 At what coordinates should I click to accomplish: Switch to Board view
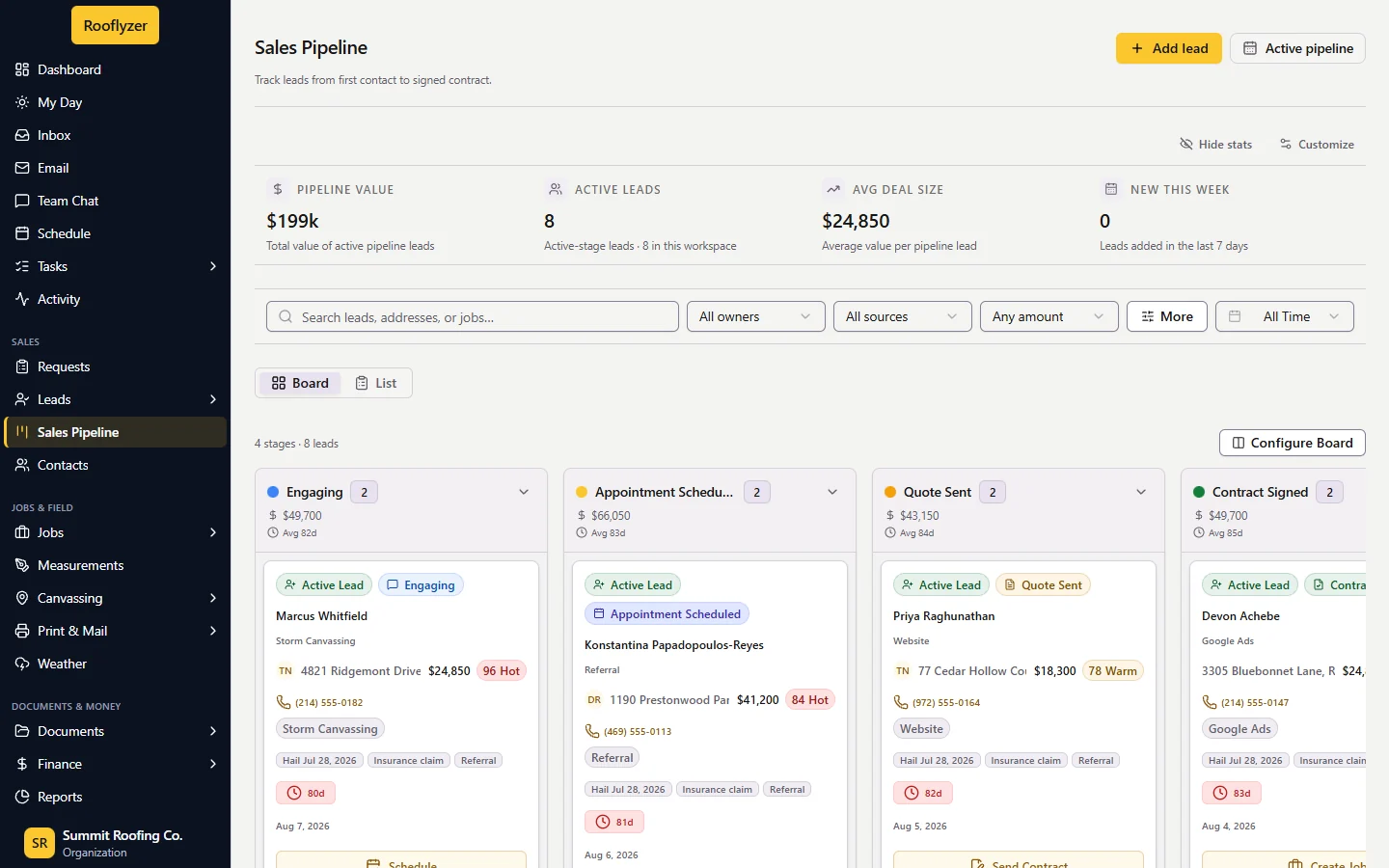point(300,383)
